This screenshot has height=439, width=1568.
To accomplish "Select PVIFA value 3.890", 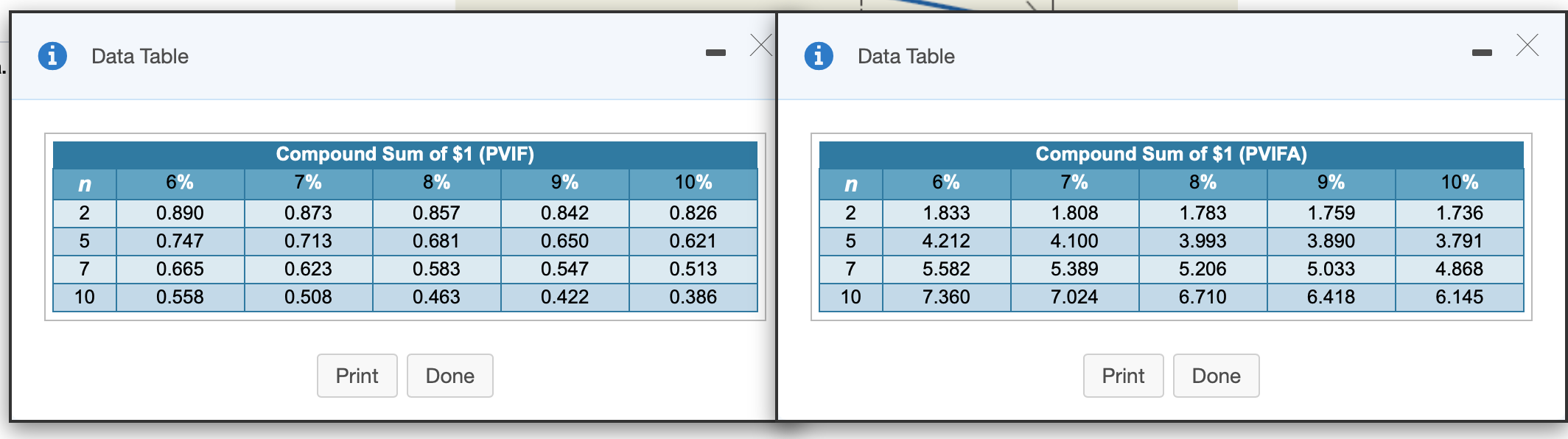I will click(x=1331, y=241).
